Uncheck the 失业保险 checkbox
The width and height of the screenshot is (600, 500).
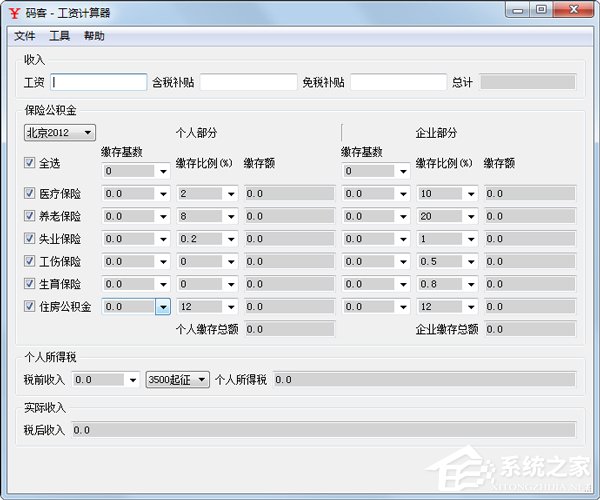(29, 238)
